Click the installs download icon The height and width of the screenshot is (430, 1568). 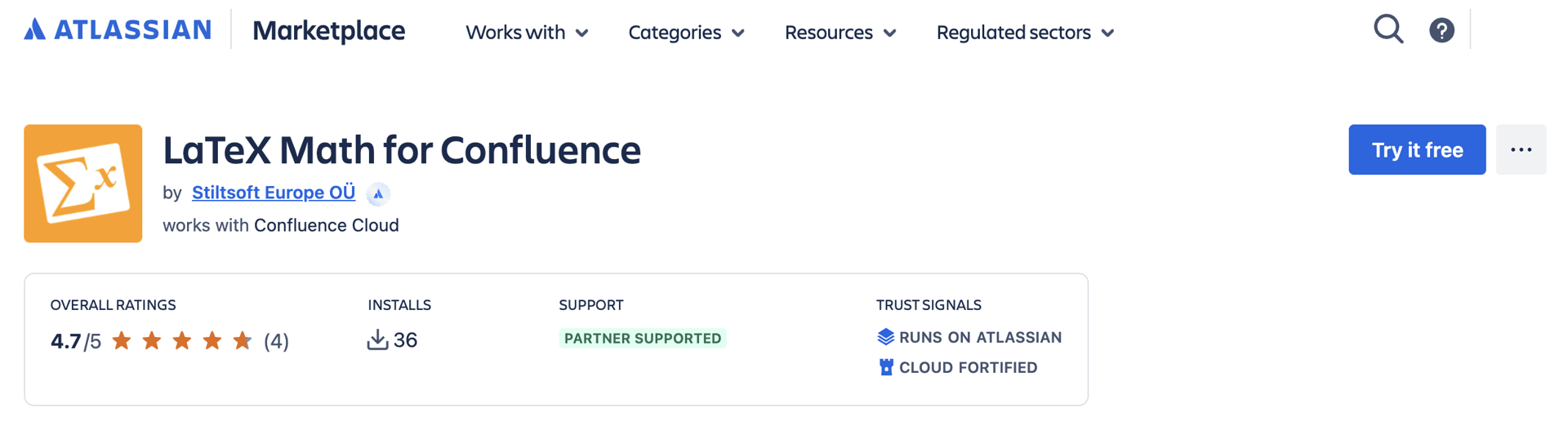point(377,339)
